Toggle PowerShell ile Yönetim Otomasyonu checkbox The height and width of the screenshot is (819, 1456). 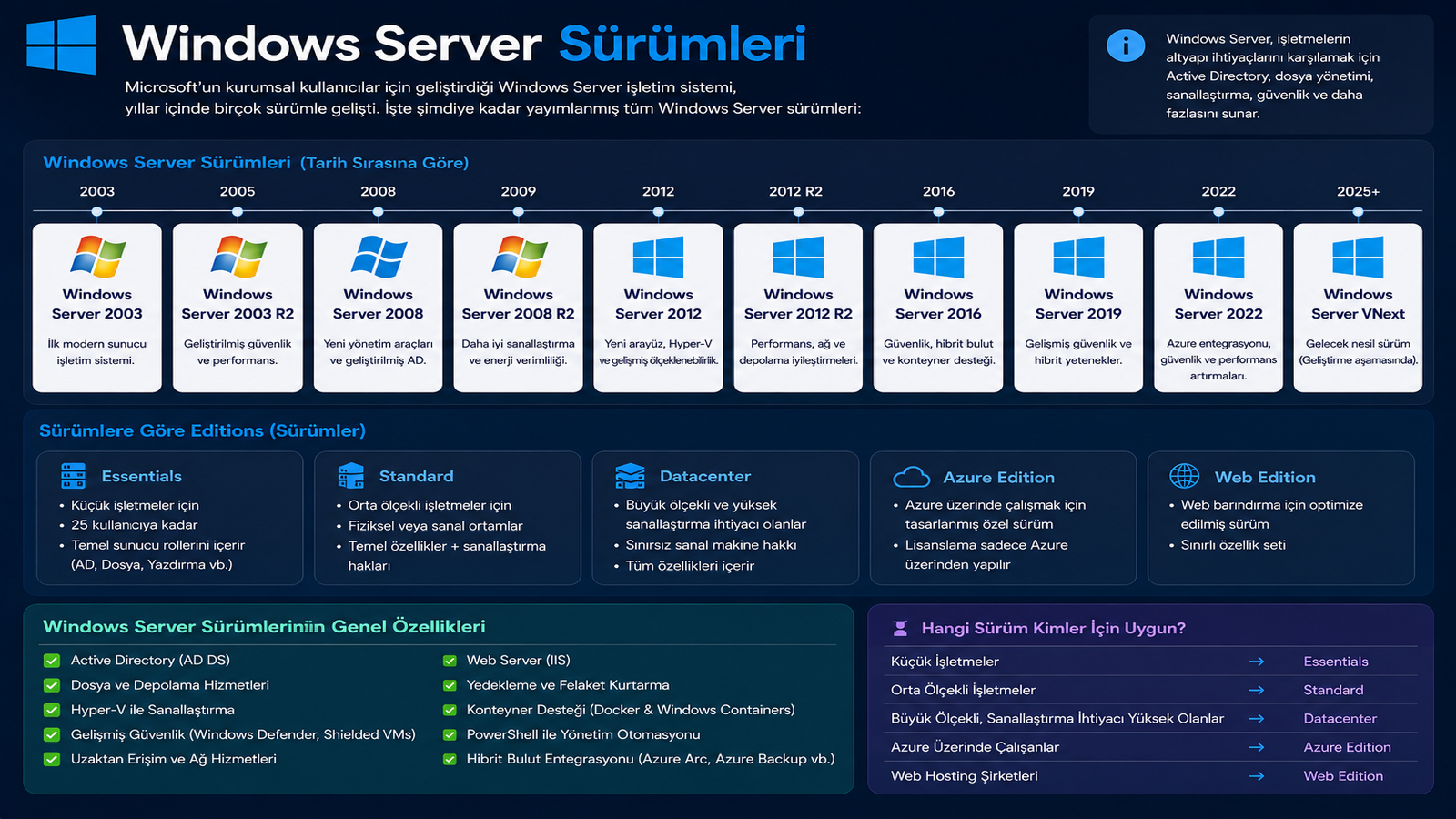coord(450,734)
